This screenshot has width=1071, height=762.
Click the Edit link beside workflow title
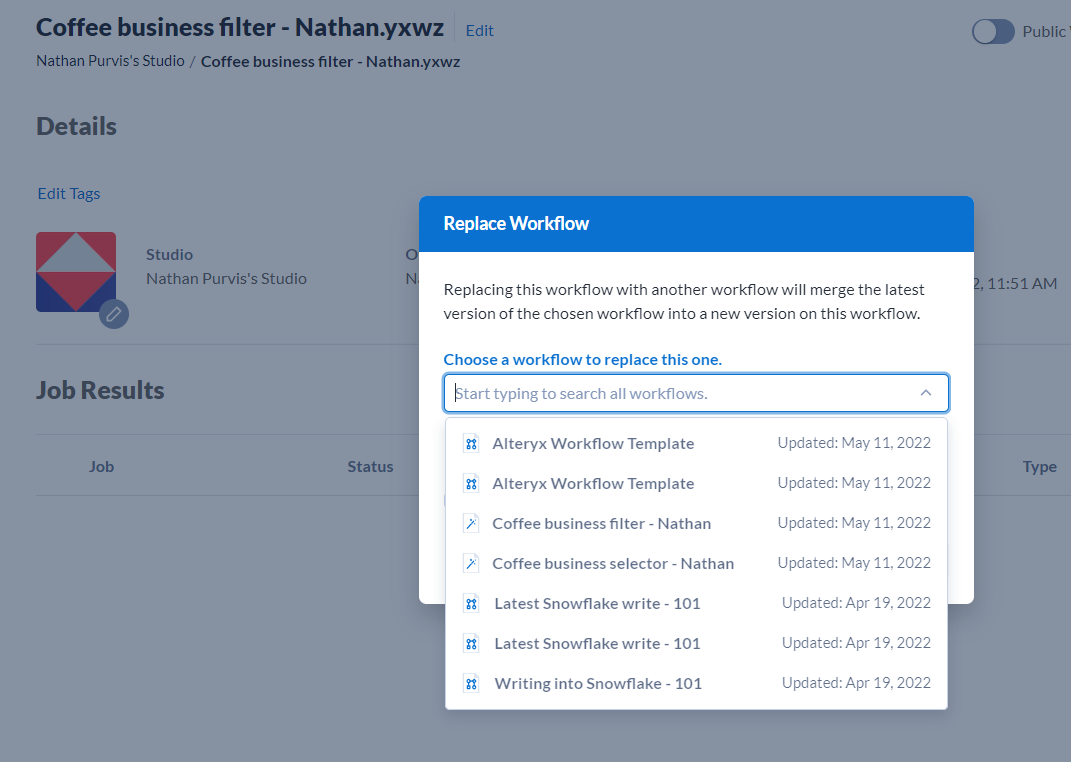pyautogui.click(x=480, y=30)
